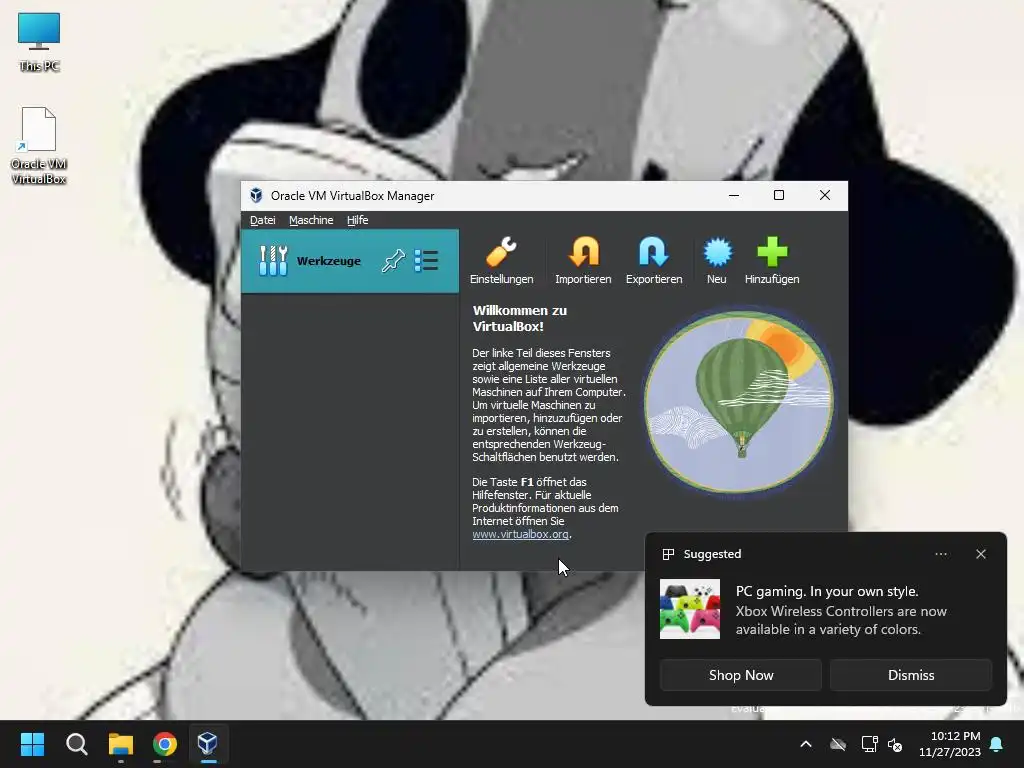Select Oracle VM VirtualBox desktop shortcut
This screenshot has height=768, width=1024.
tap(39, 146)
